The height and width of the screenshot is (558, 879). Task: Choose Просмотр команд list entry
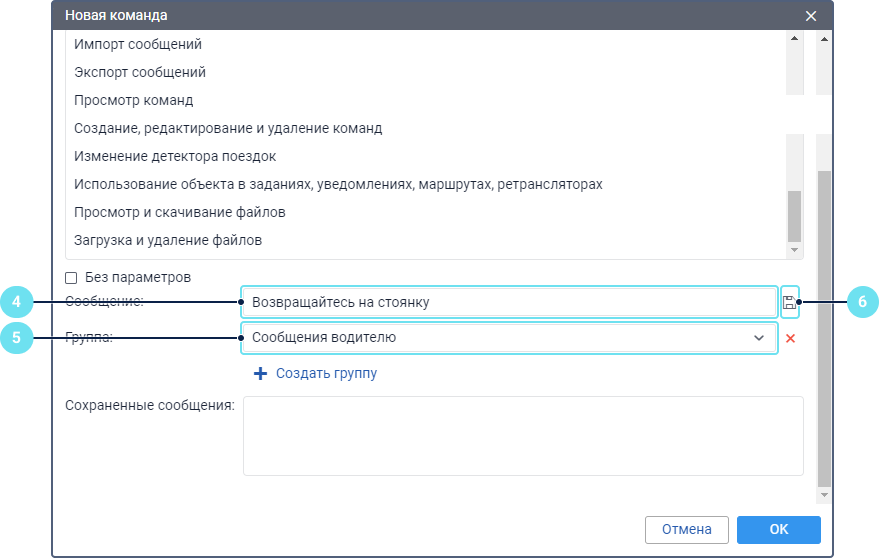(134, 101)
